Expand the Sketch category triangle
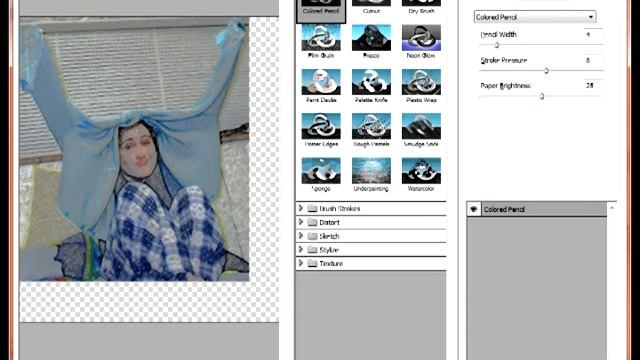 301,236
